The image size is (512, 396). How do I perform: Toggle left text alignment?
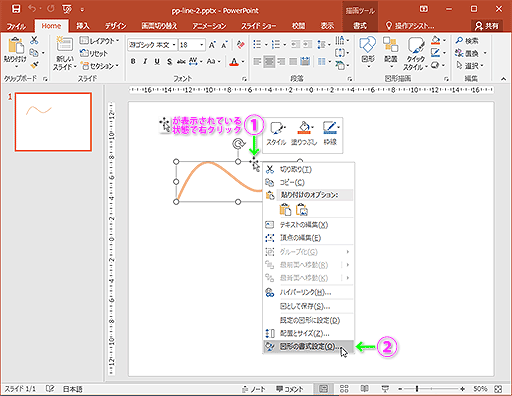click(x=257, y=61)
